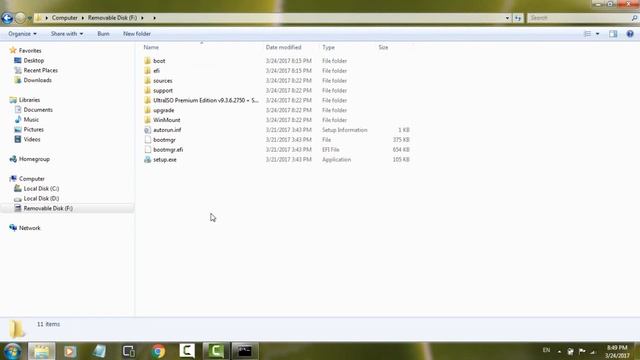Sort by the Date modified column
The height and width of the screenshot is (360, 640).
(283, 47)
